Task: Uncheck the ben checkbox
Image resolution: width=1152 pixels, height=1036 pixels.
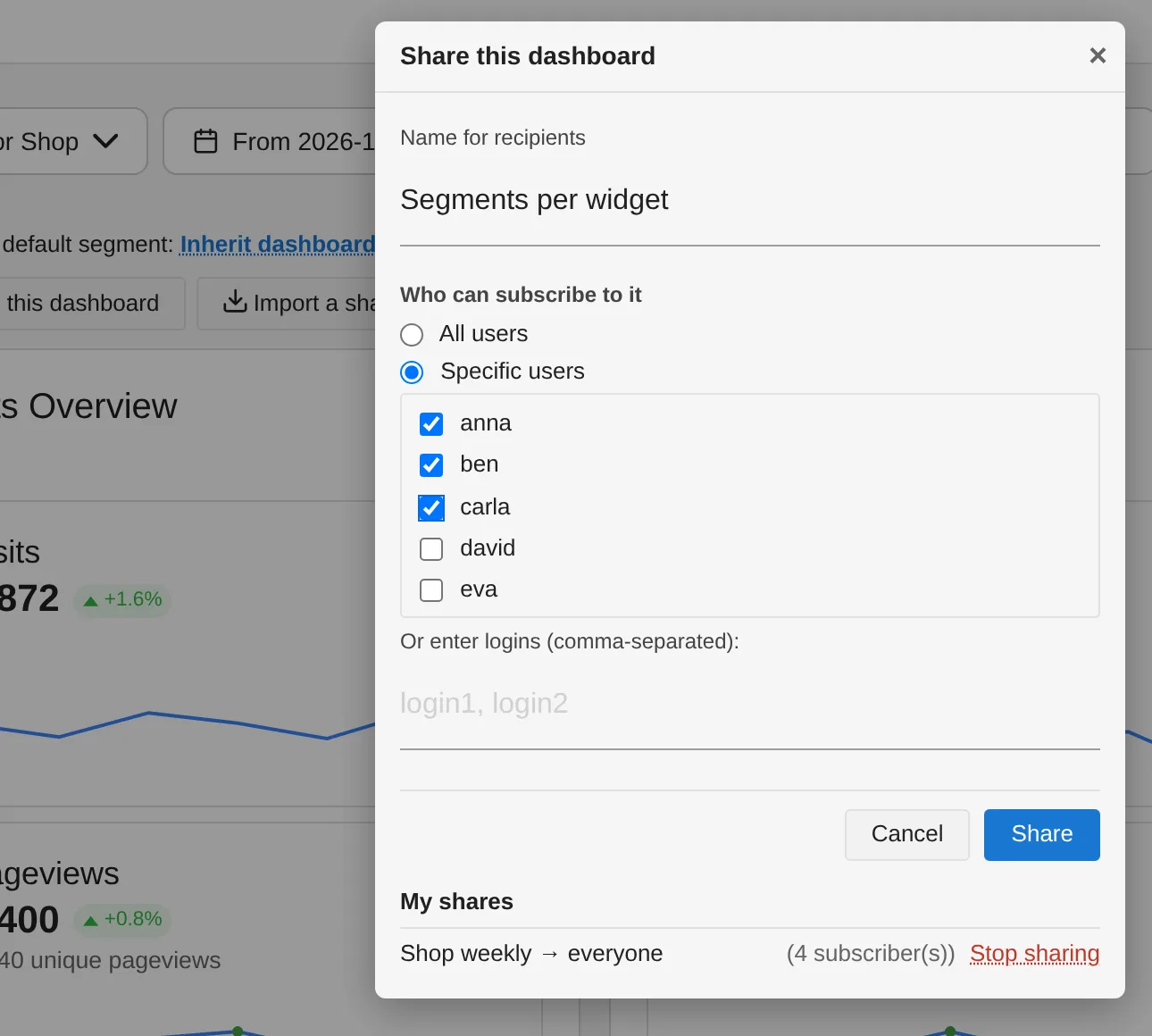Action: click(431, 465)
